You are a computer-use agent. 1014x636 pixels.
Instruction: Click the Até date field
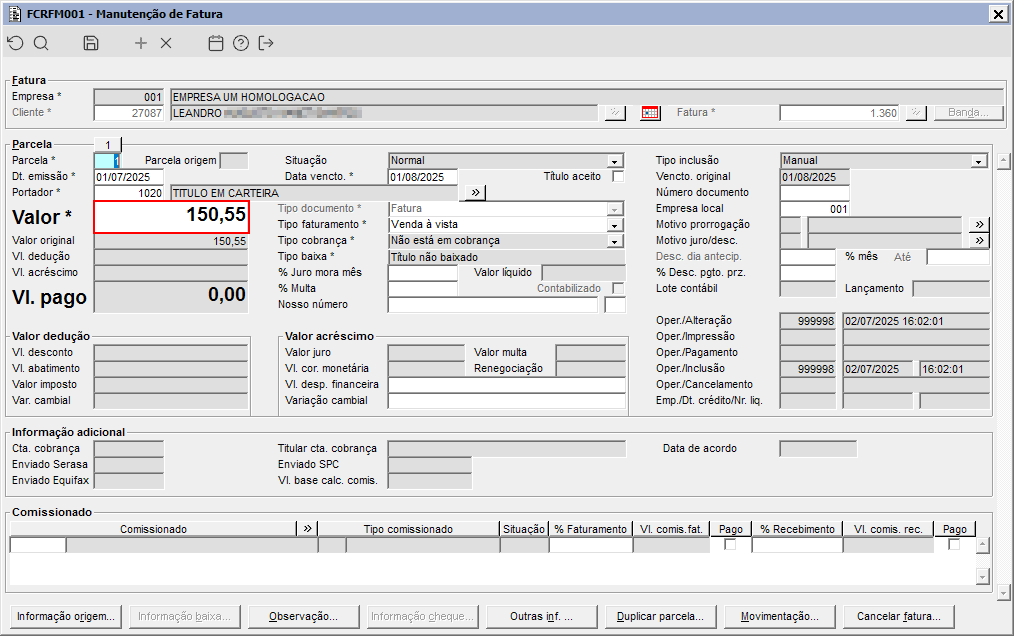coord(958,257)
